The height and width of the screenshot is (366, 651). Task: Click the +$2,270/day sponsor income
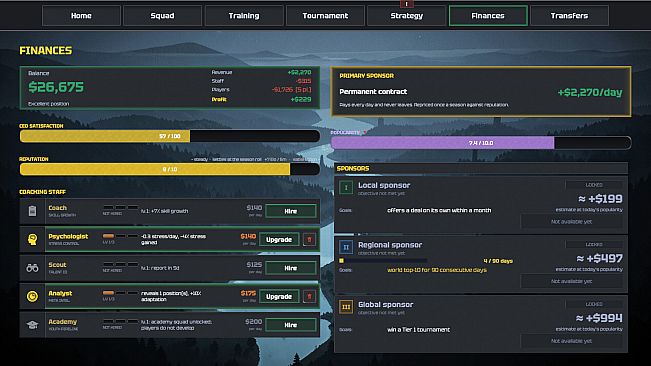(x=590, y=92)
